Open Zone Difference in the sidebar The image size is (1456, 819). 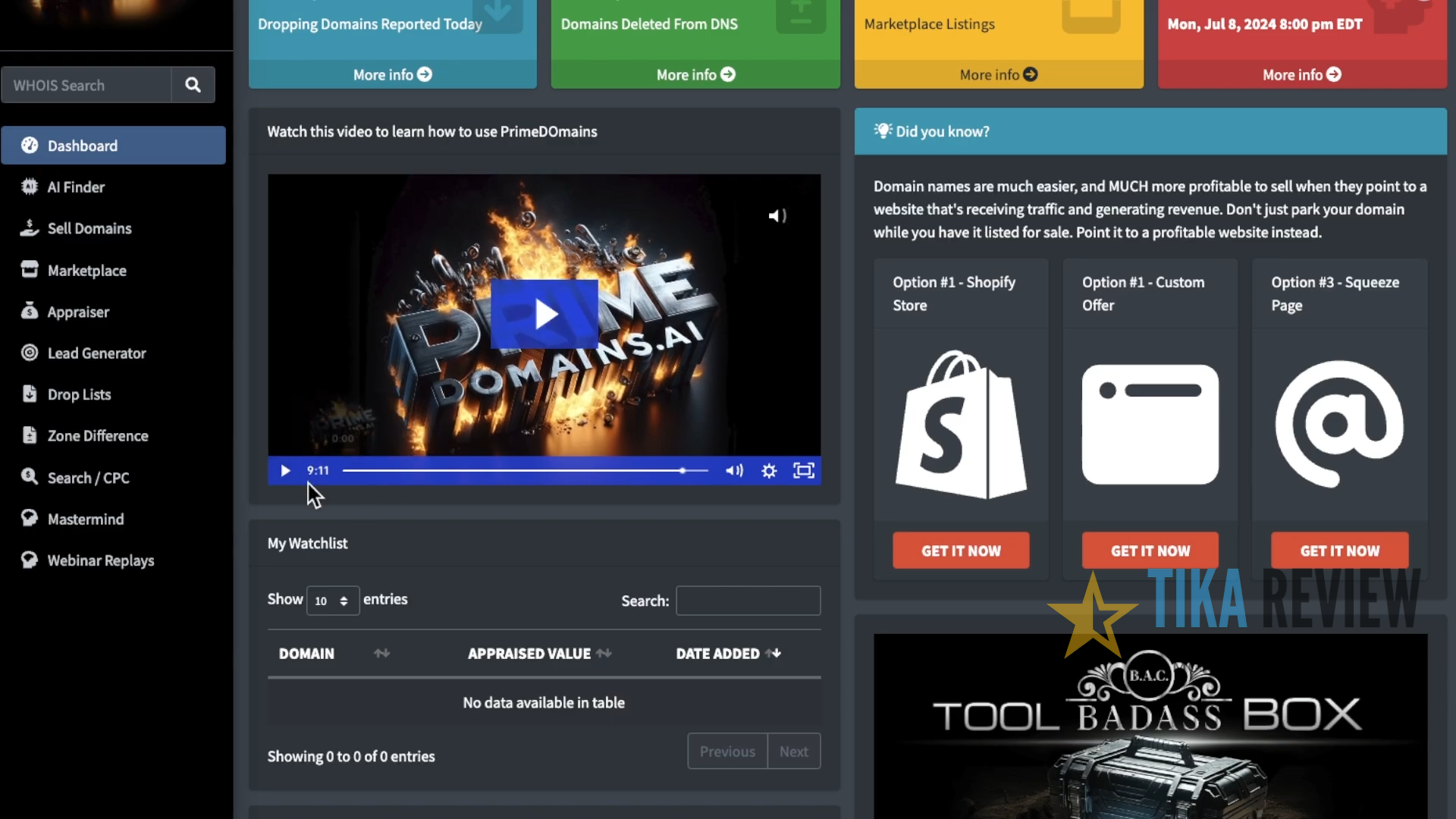point(98,436)
